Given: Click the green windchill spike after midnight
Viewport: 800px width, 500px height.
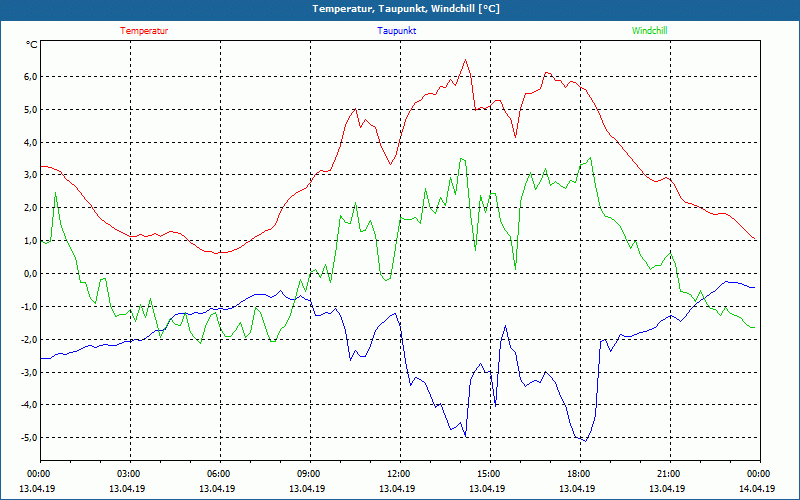Looking at the screenshot, I should (x=55, y=193).
